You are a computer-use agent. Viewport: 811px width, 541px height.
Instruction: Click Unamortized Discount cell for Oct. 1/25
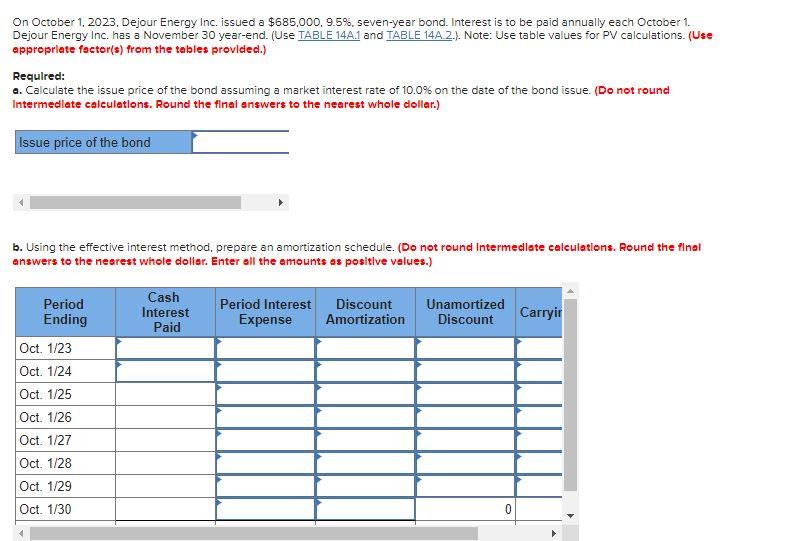click(465, 394)
